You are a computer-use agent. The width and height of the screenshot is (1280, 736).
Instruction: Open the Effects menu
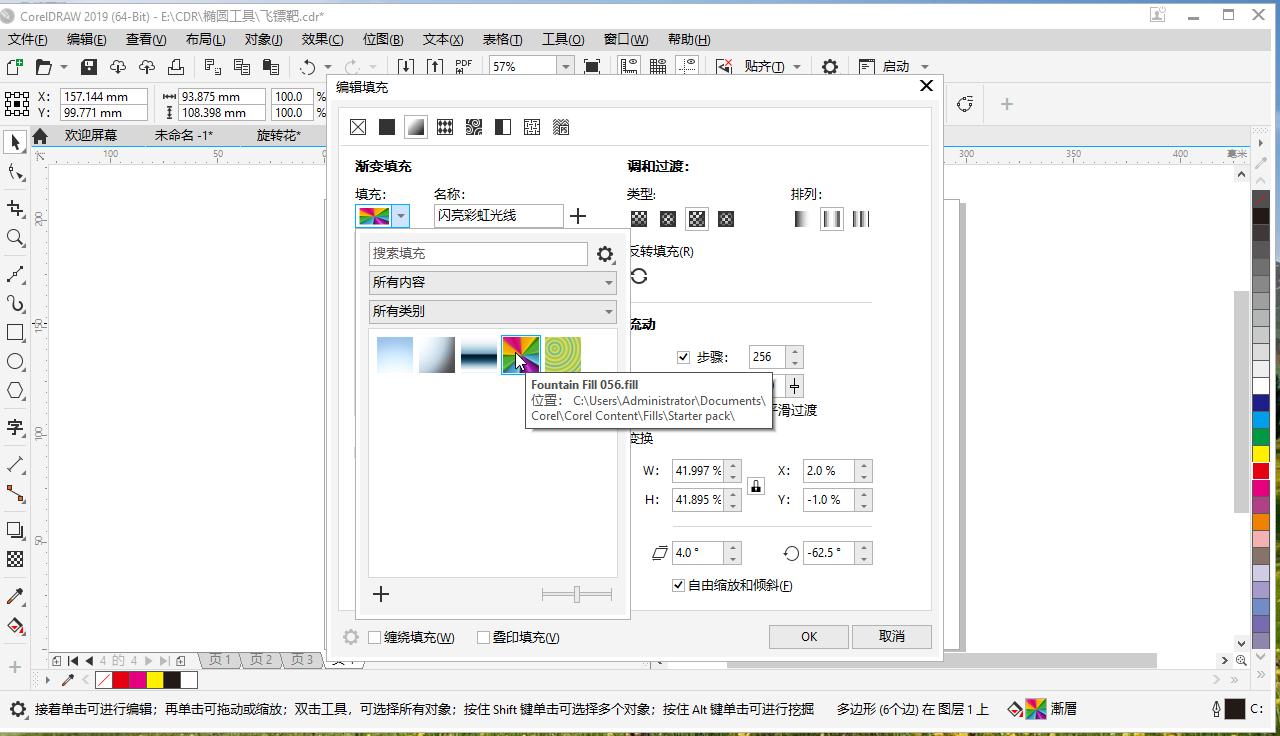point(320,39)
